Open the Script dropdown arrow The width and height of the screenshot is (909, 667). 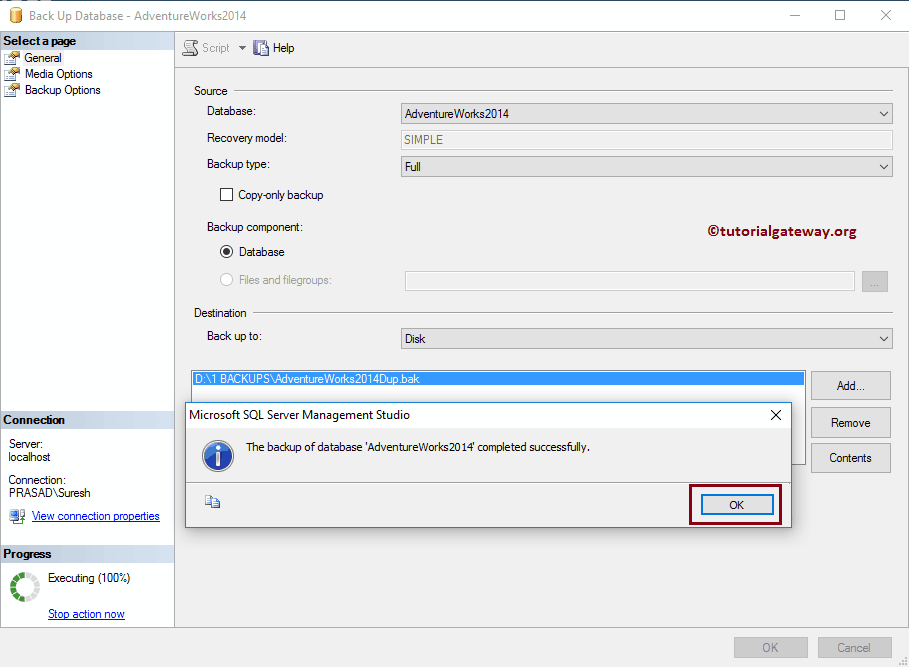(x=242, y=48)
